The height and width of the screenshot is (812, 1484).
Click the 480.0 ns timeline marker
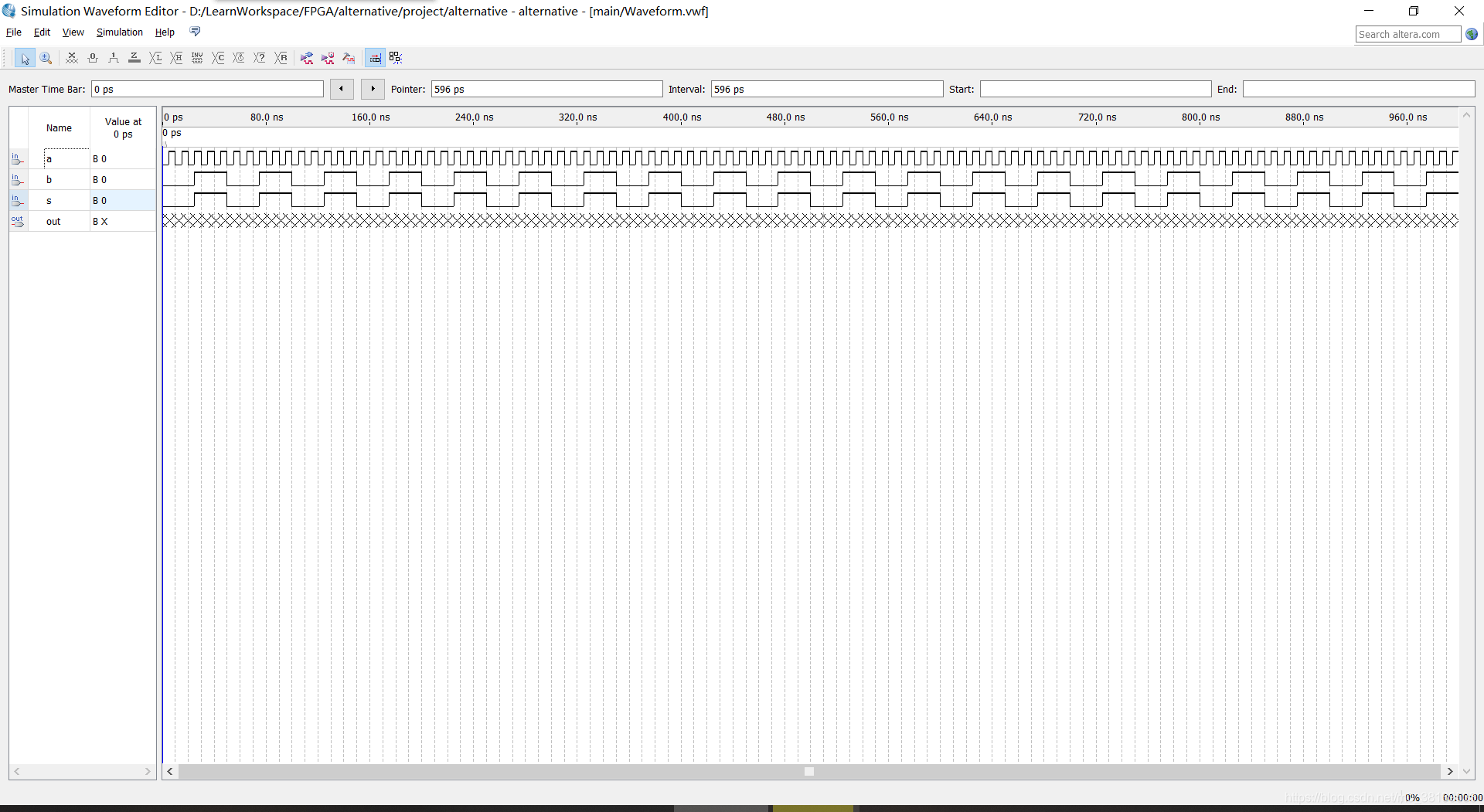tap(785, 117)
